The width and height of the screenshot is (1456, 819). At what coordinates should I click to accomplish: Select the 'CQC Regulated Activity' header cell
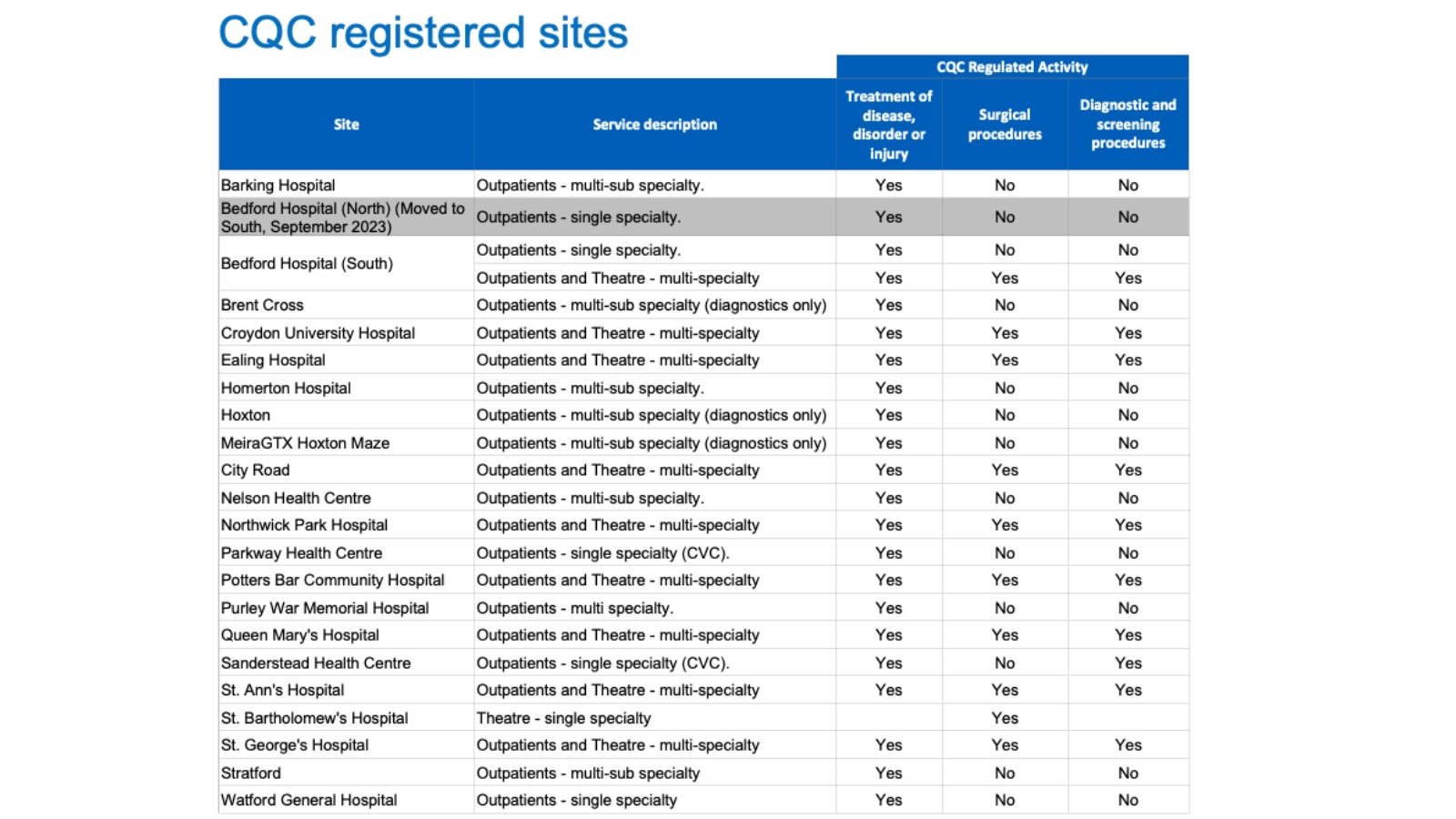click(x=1012, y=66)
